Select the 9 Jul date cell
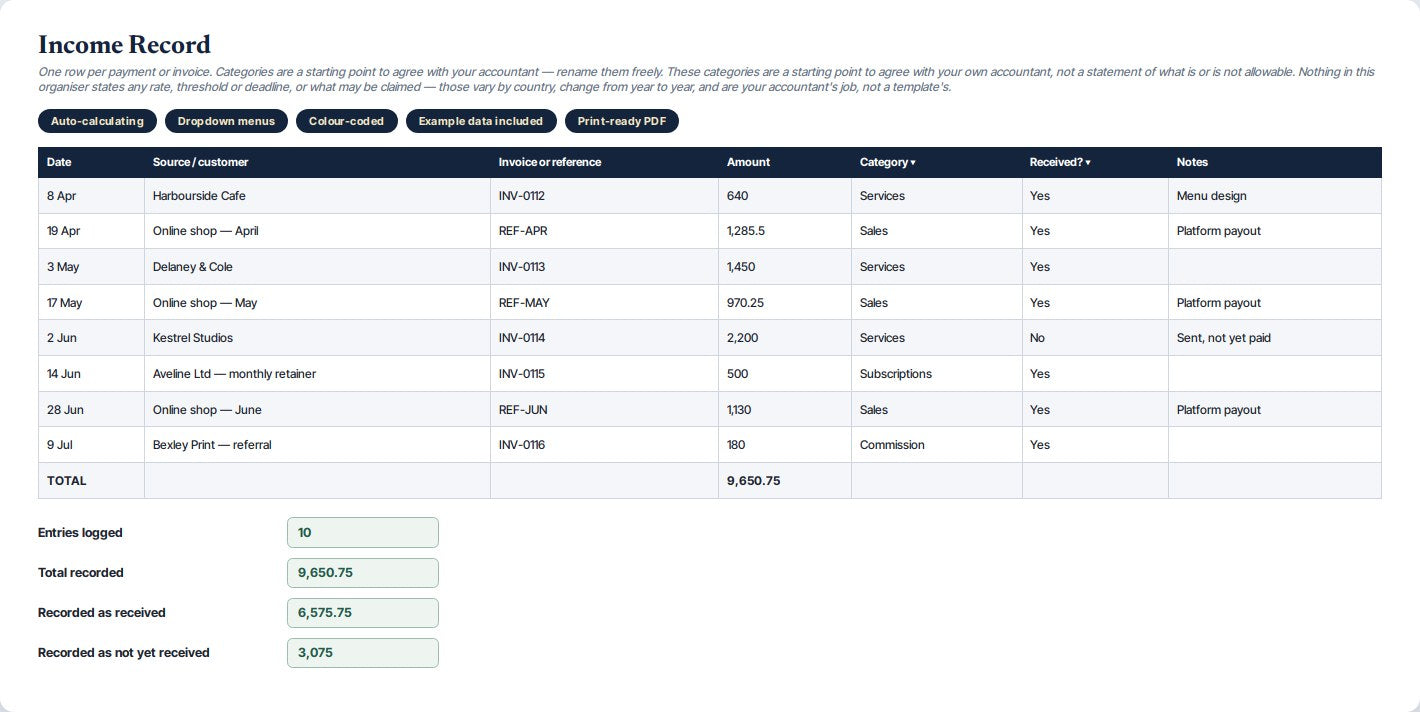This screenshot has width=1420, height=712. pyautogui.click(x=91, y=445)
